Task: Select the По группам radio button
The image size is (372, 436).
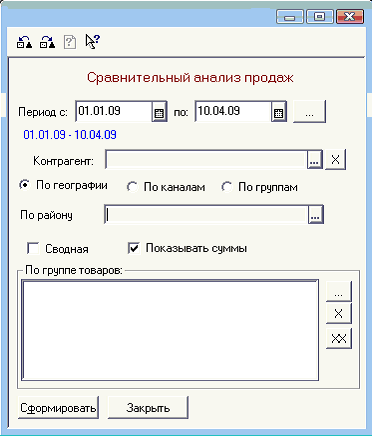Action: tap(227, 187)
